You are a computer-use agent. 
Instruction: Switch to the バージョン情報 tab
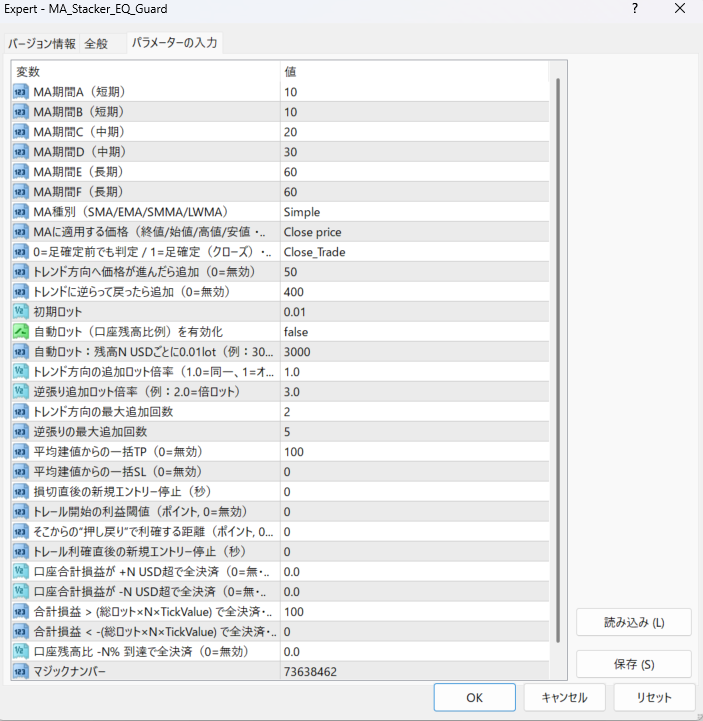pos(42,44)
